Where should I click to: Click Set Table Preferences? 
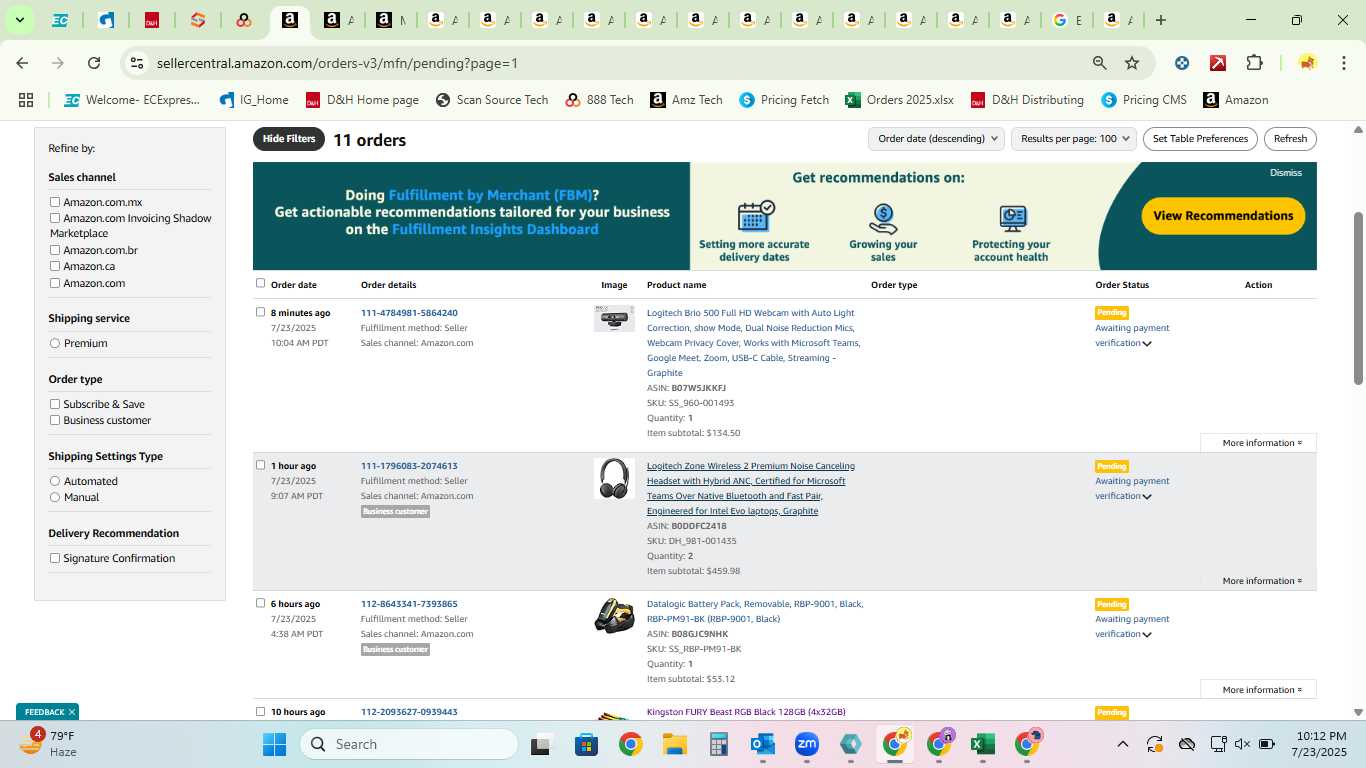[1200, 139]
